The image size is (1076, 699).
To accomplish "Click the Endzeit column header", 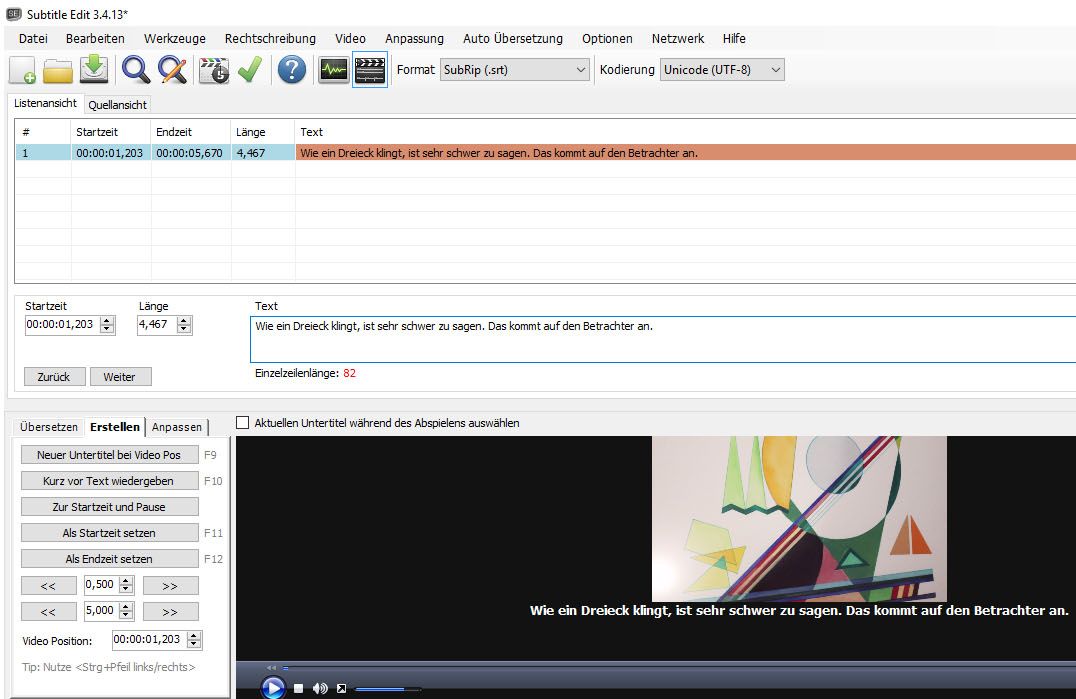I will pyautogui.click(x=190, y=132).
